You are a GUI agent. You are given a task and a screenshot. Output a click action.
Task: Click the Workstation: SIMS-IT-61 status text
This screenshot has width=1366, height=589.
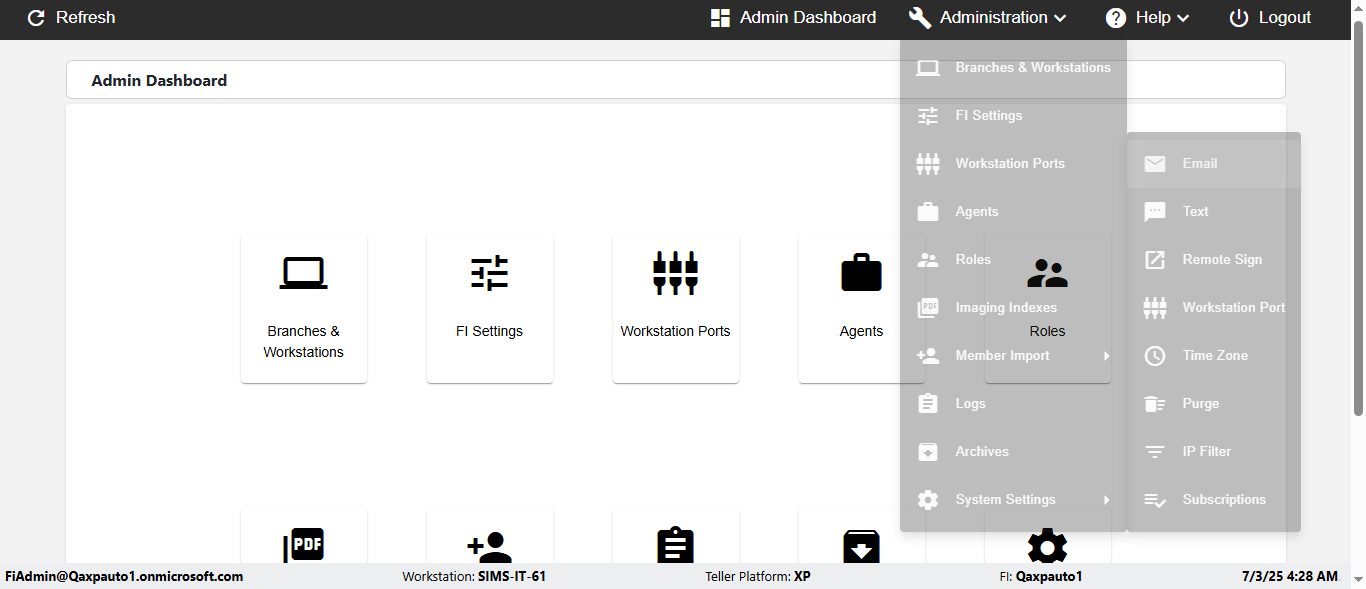(x=474, y=577)
